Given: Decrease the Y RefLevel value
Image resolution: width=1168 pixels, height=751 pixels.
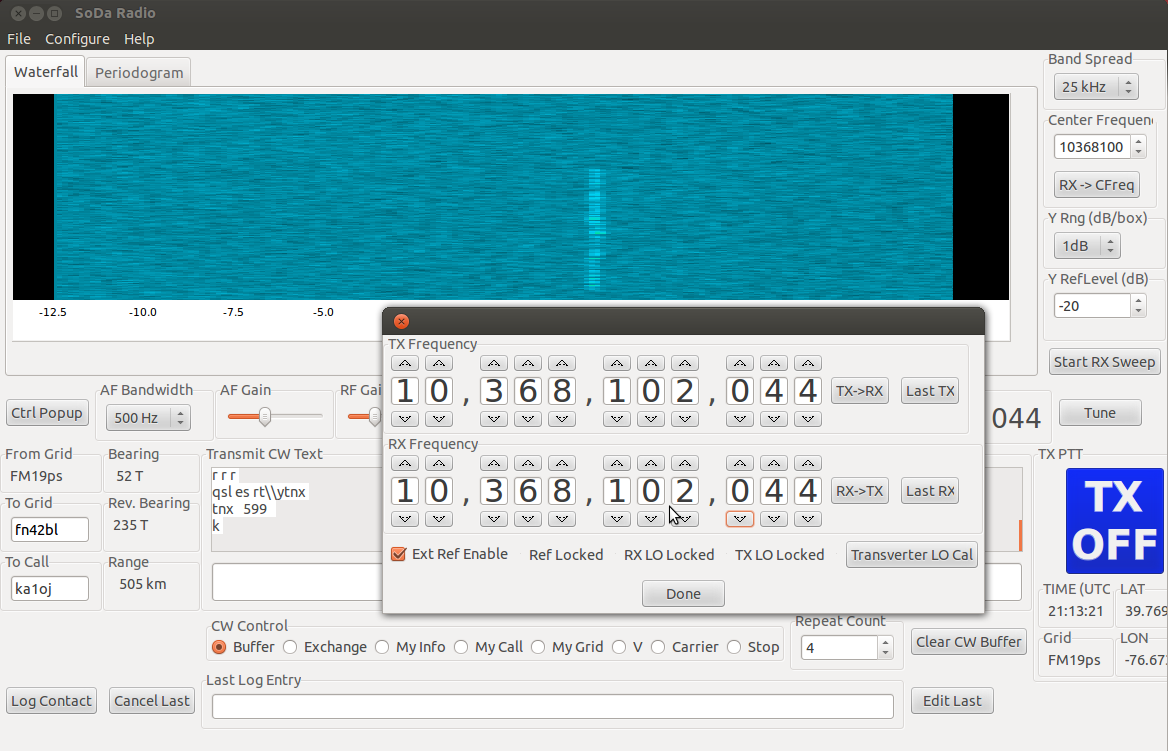Looking at the screenshot, I should click(x=1136, y=311).
